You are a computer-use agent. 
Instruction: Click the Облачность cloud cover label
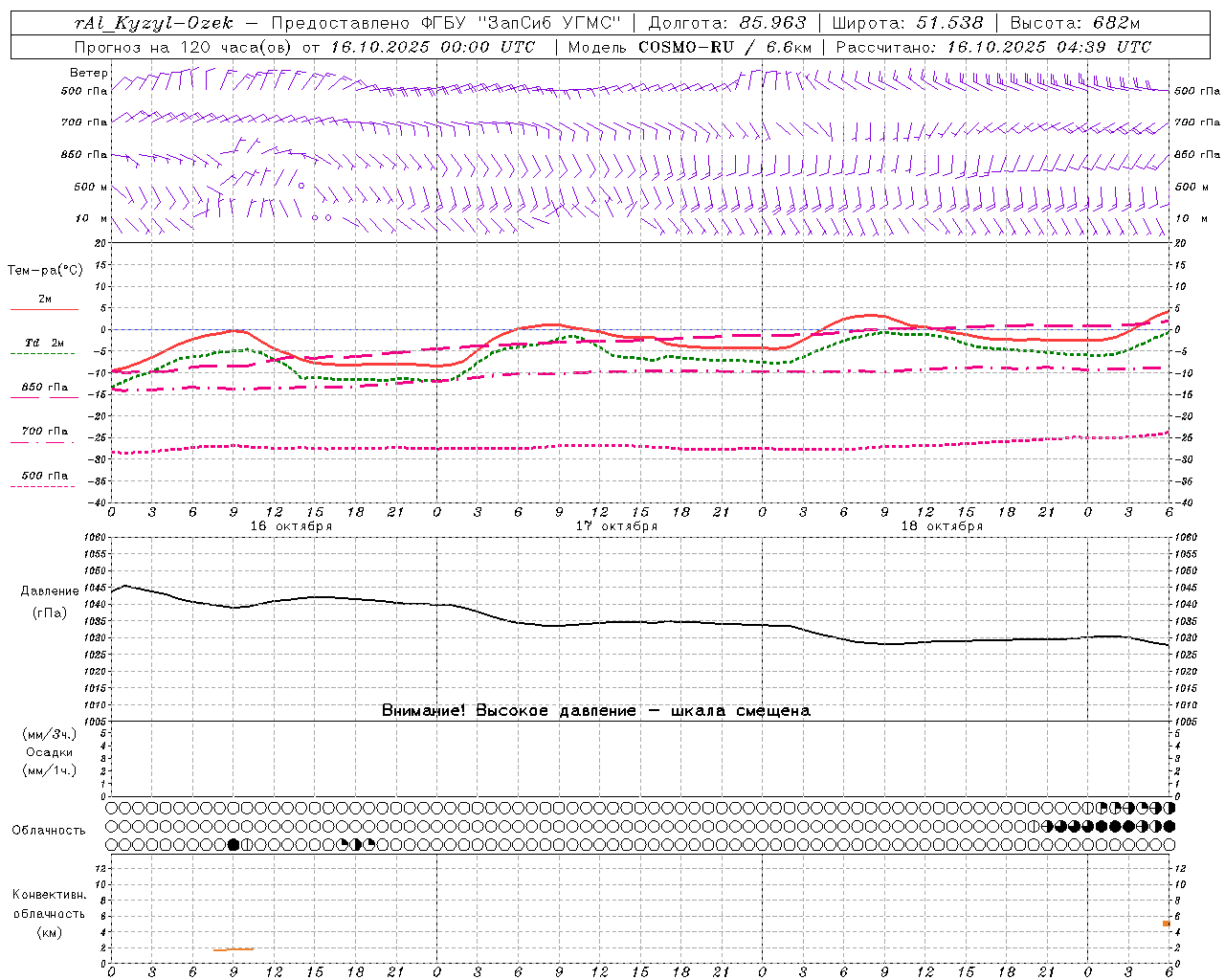point(49,830)
